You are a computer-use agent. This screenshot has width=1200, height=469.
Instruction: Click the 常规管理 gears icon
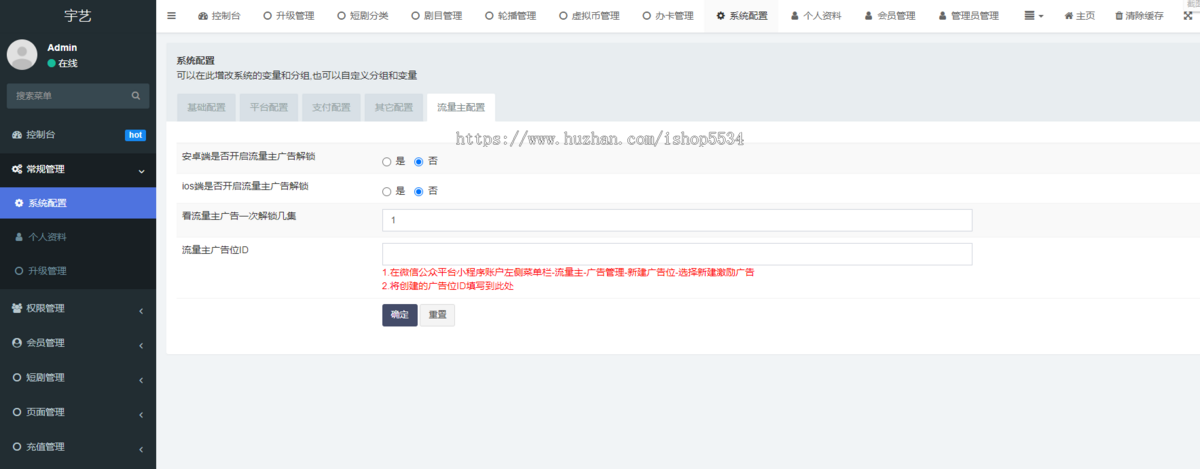pos(17,169)
